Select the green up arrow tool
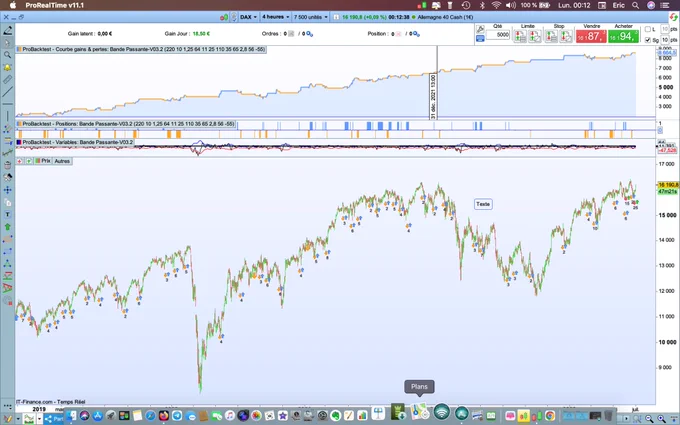The height and width of the screenshot is (425, 680). (x=7, y=227)
